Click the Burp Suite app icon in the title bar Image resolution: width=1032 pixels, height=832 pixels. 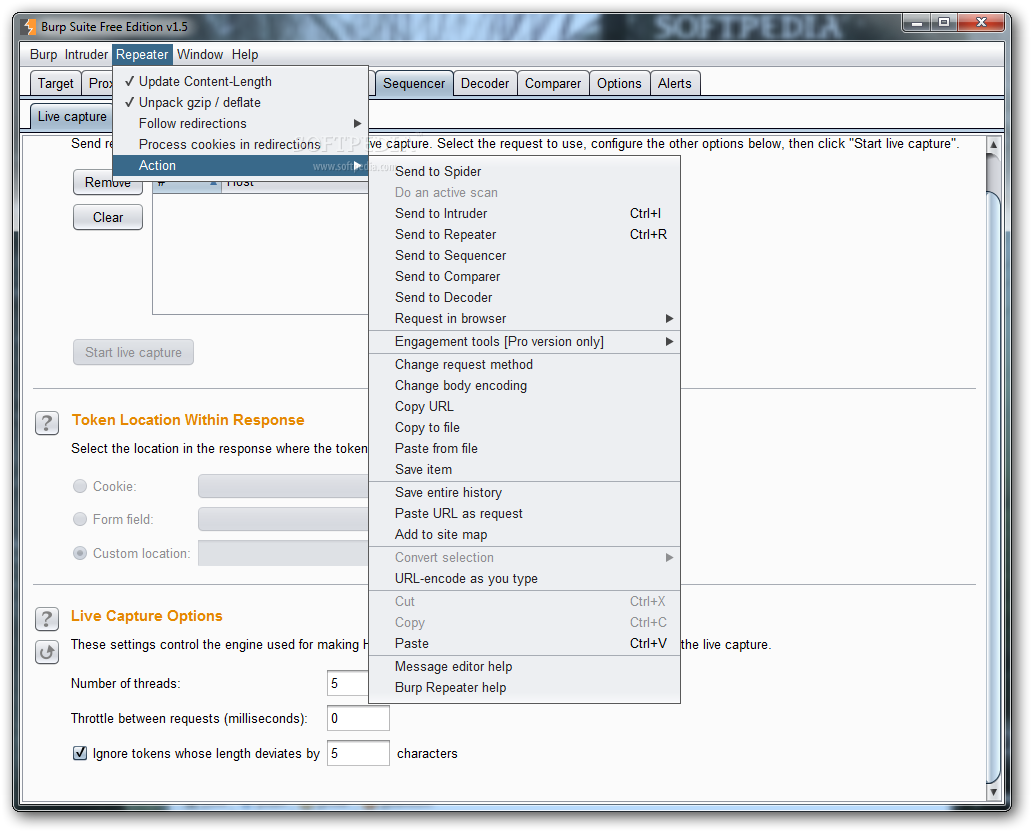[30, 26]
